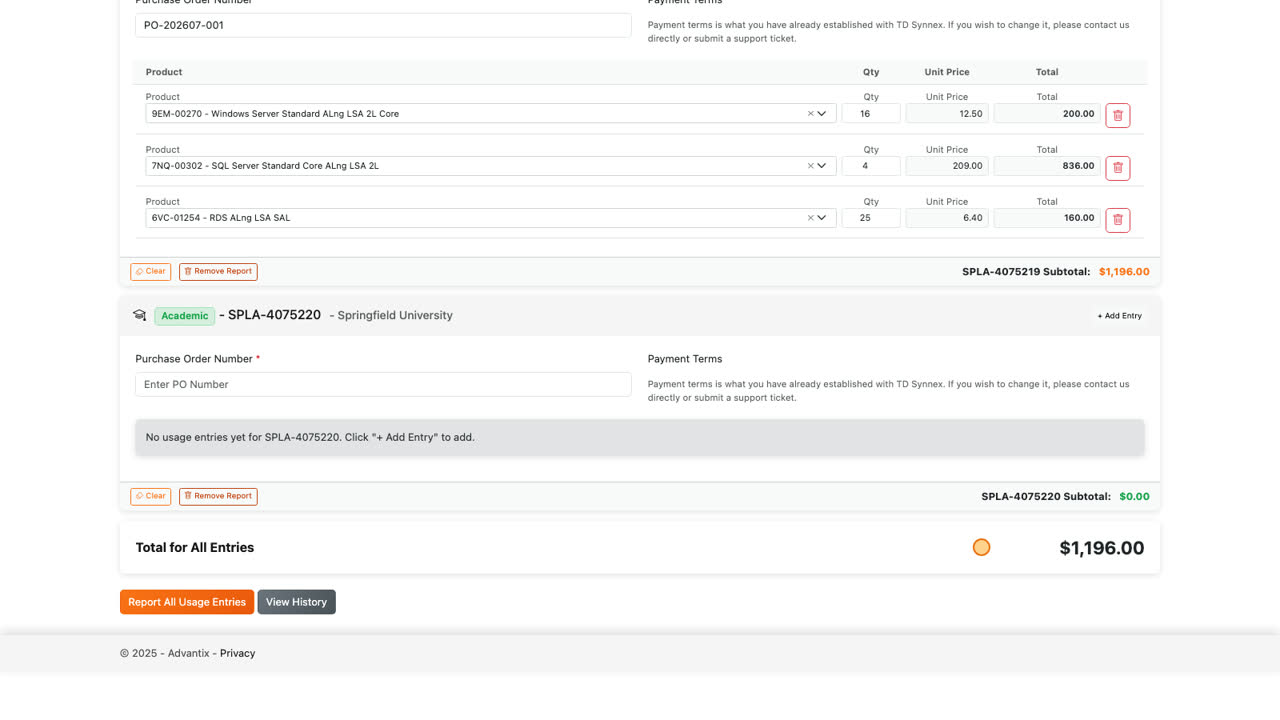Clear the SQL Server Standard Core selection
This screenshot has height=720, width=1280.
(810, 166)
